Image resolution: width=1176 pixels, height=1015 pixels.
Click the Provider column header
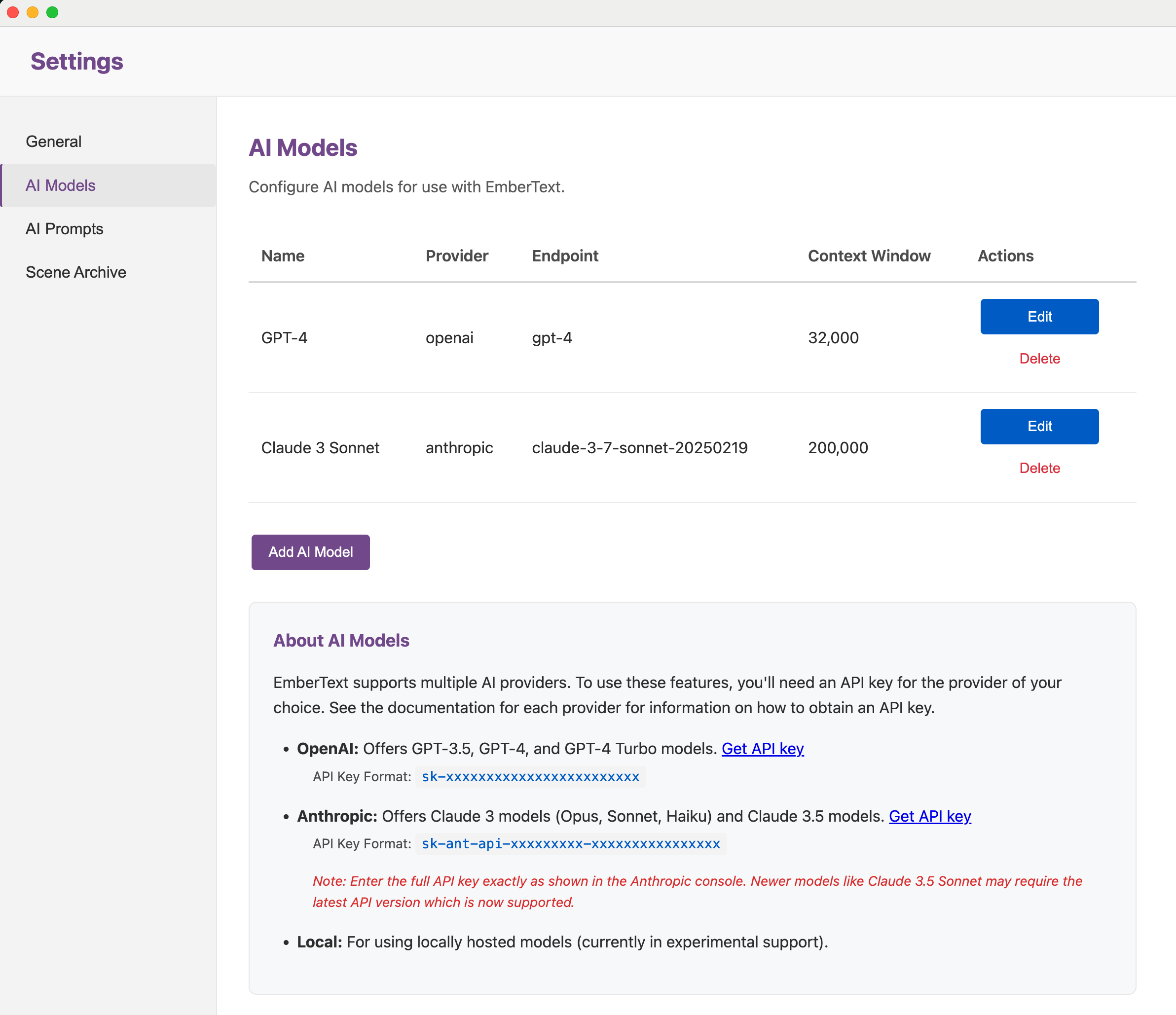pos(457,256)
